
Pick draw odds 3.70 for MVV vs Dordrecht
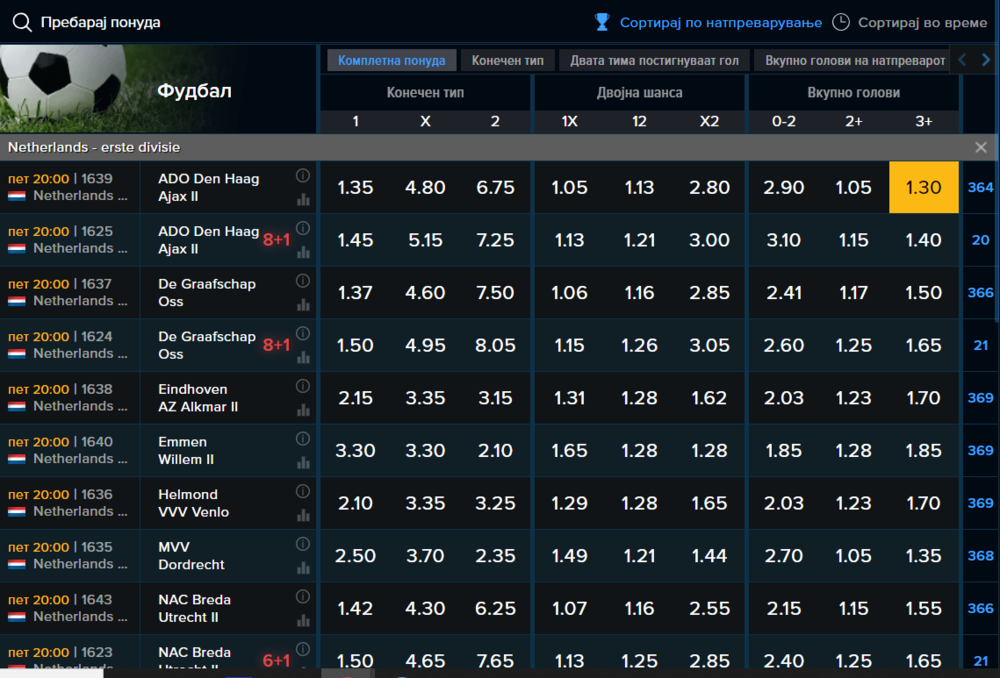[x=425, y=556]
